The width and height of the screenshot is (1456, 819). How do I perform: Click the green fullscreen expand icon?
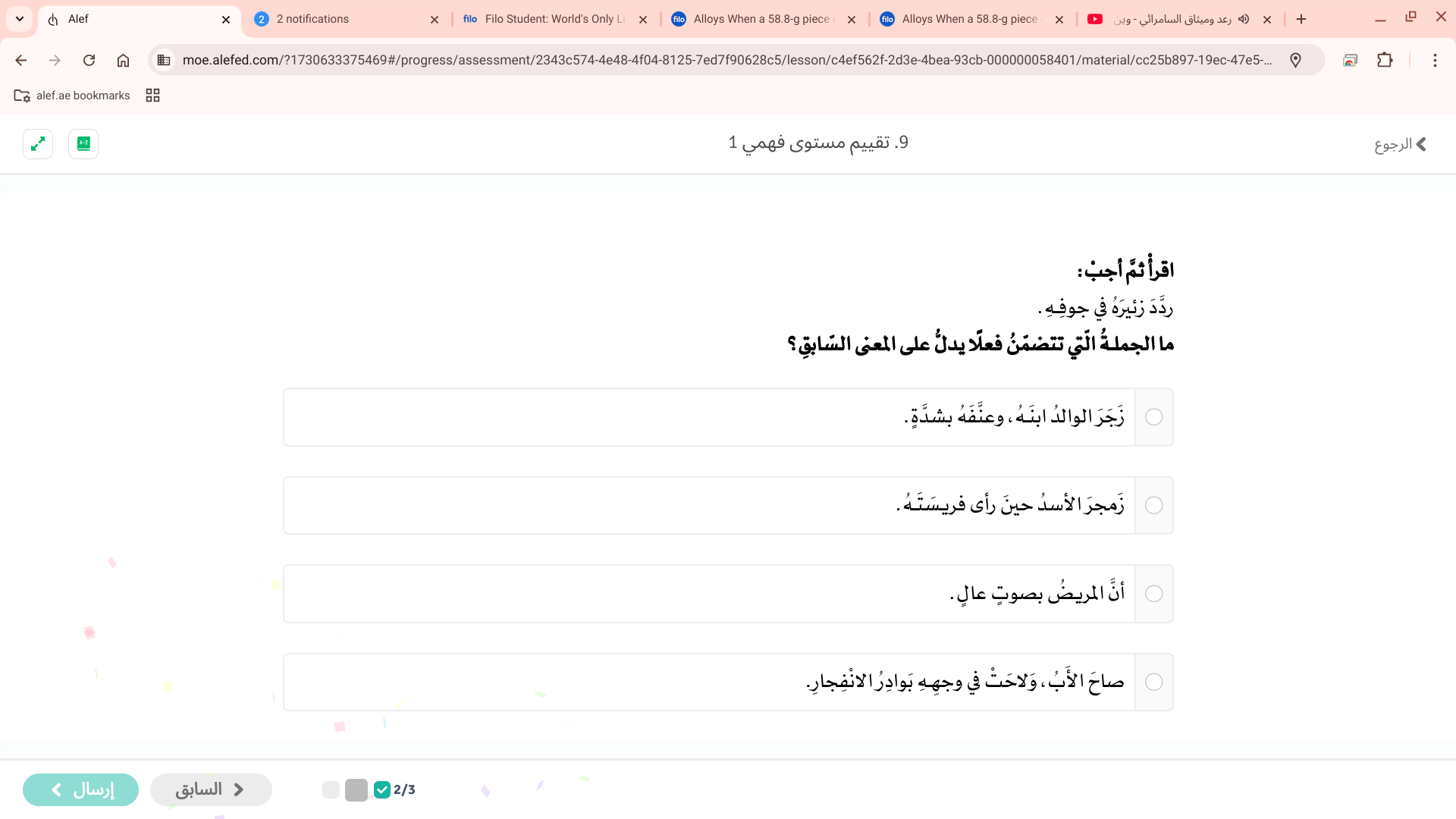point(38,143)
